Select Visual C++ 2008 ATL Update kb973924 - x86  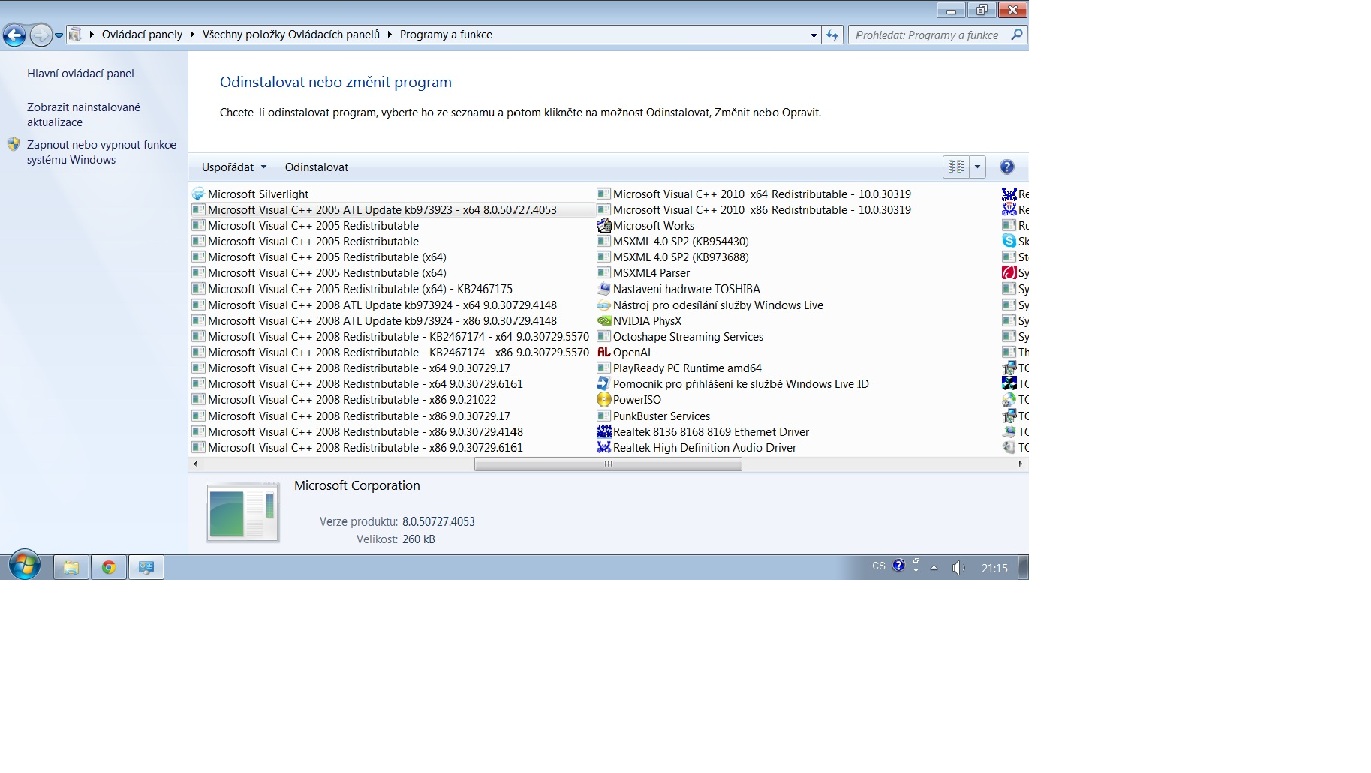tap(374, 321)
